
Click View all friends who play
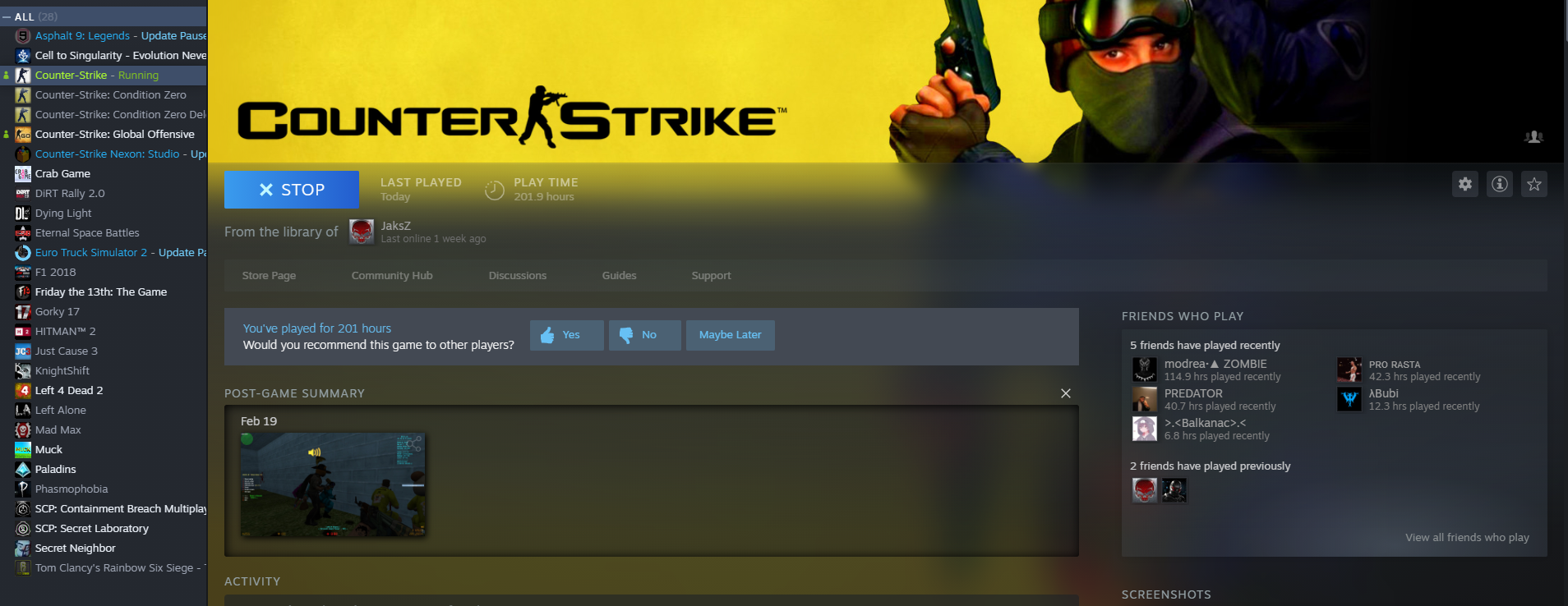1467,538
